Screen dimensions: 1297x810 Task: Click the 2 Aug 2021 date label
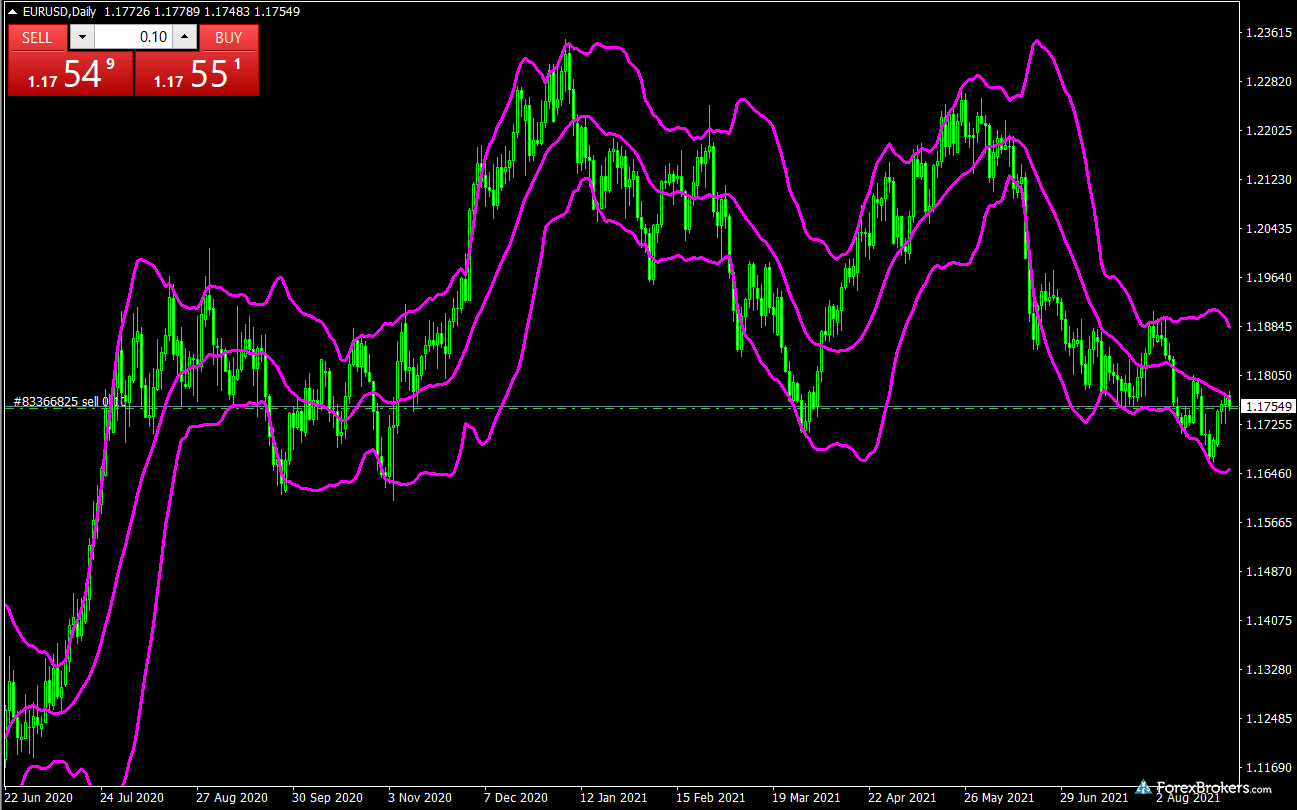[1189, 799]
